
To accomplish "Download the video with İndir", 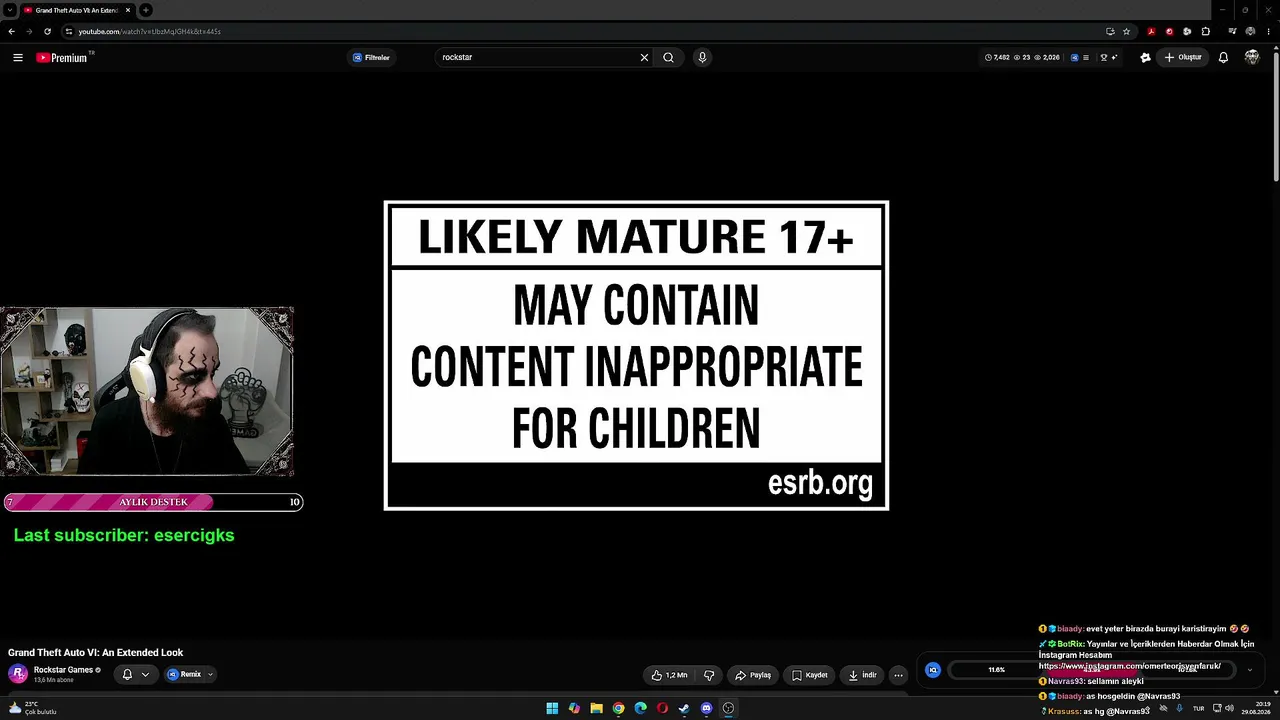I will click(x=862, y=675).
